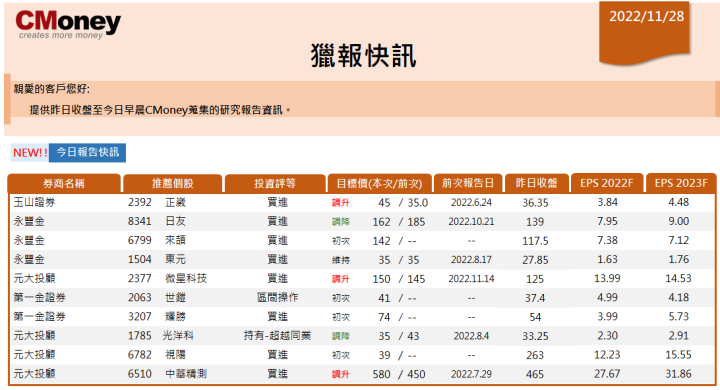
Task: Click stock 6799 來頡
Action: click(x=157, y=240)
